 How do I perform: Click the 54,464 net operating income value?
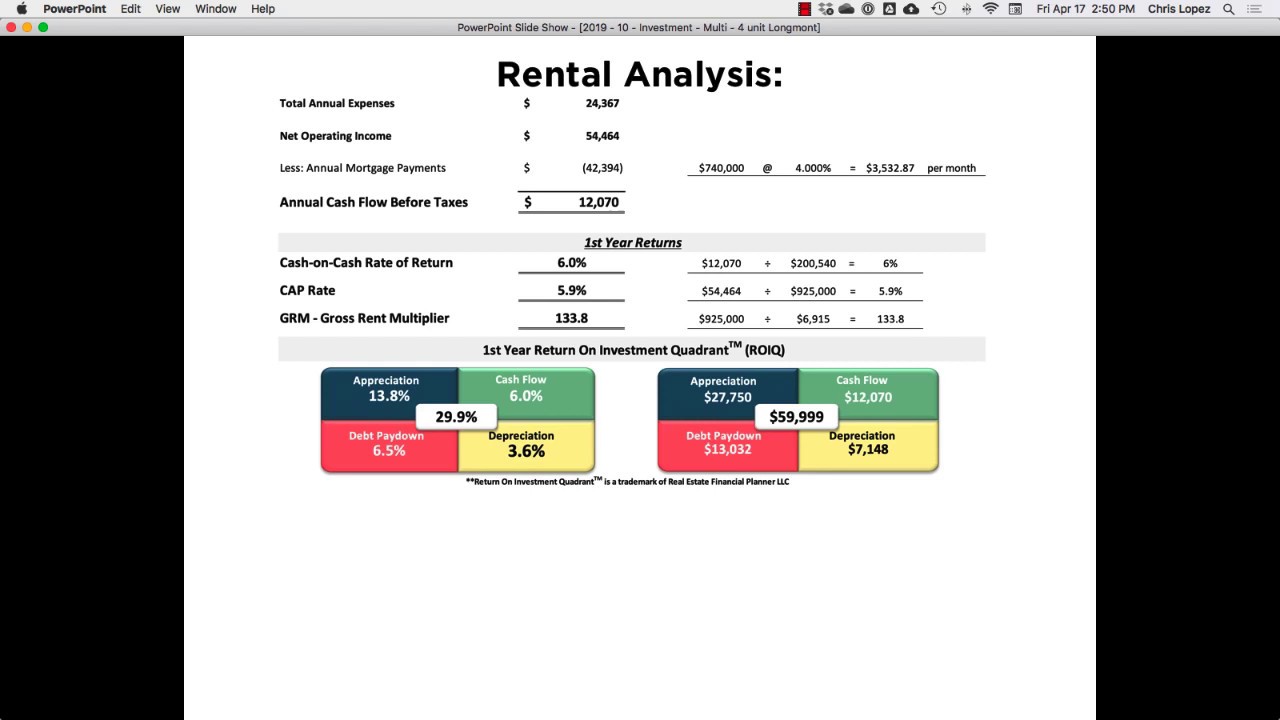[602, 136]
